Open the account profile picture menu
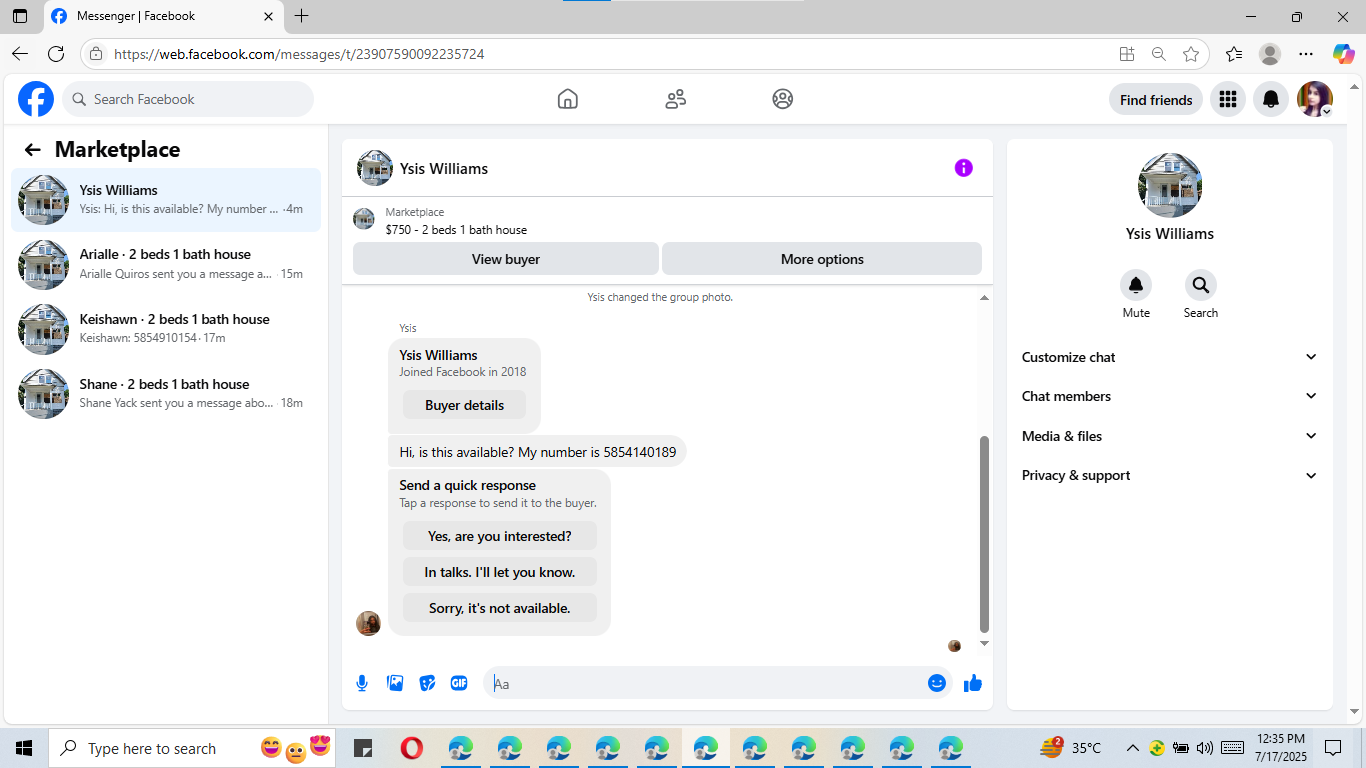Screen dimensions: 1366x768 coord(1315,99)
